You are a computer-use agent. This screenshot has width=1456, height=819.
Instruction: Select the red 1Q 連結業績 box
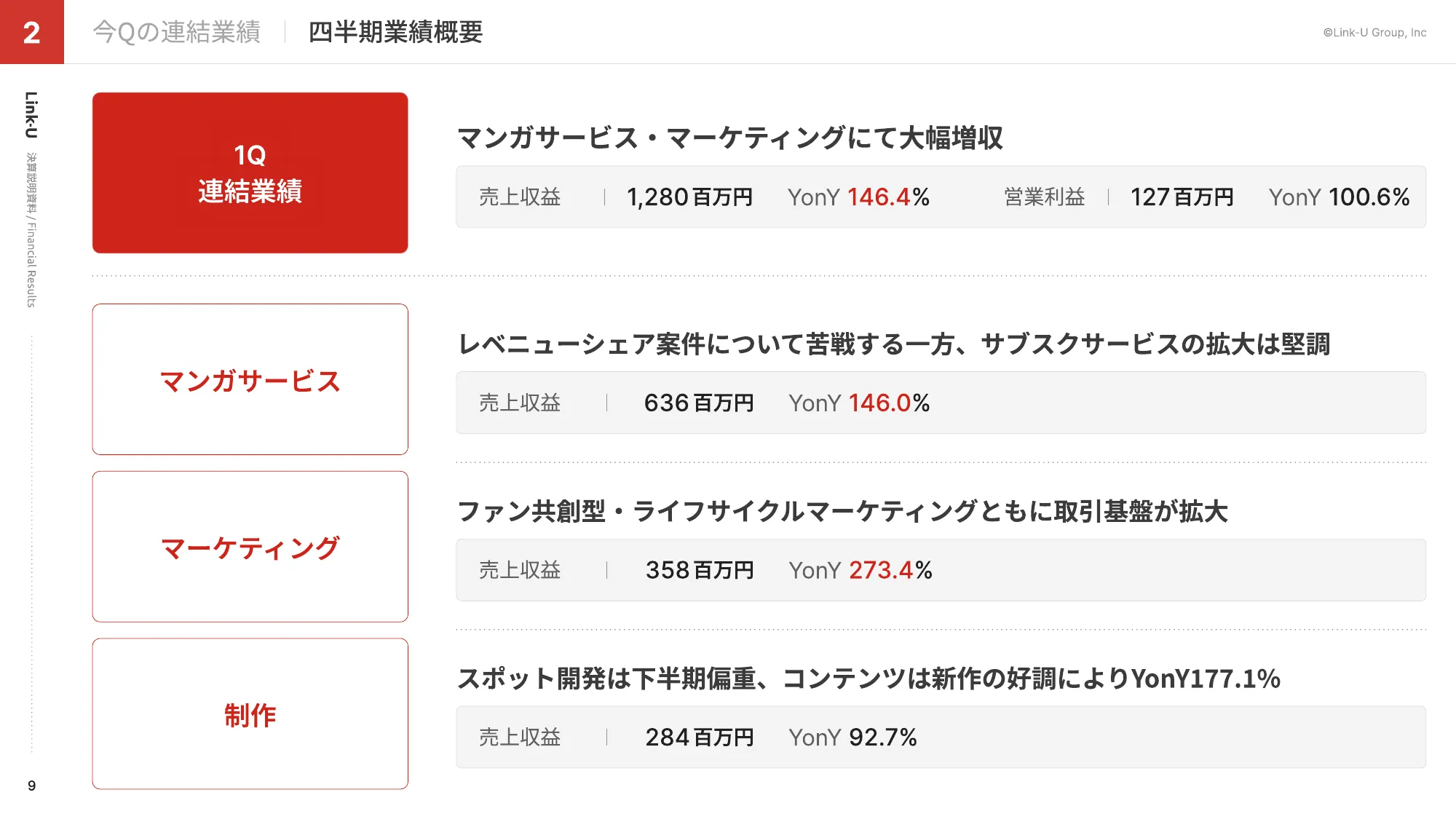[x=250, y=173]
